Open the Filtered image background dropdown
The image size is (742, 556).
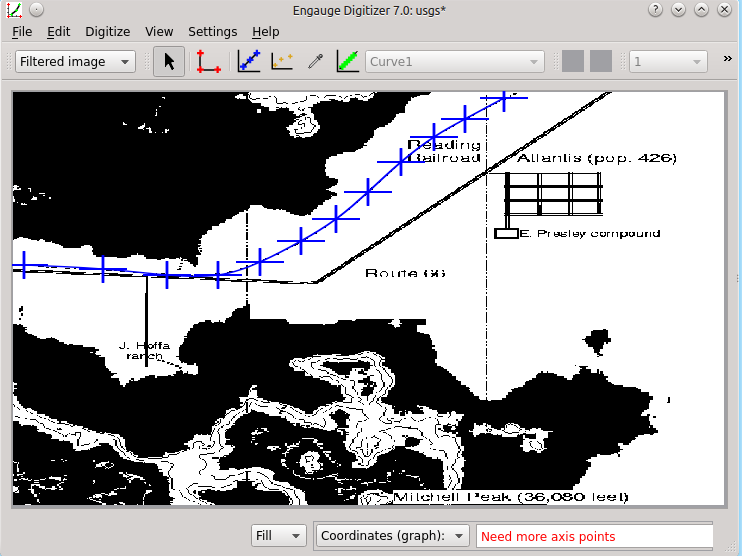pyautogui.click(x=76, y=61)
